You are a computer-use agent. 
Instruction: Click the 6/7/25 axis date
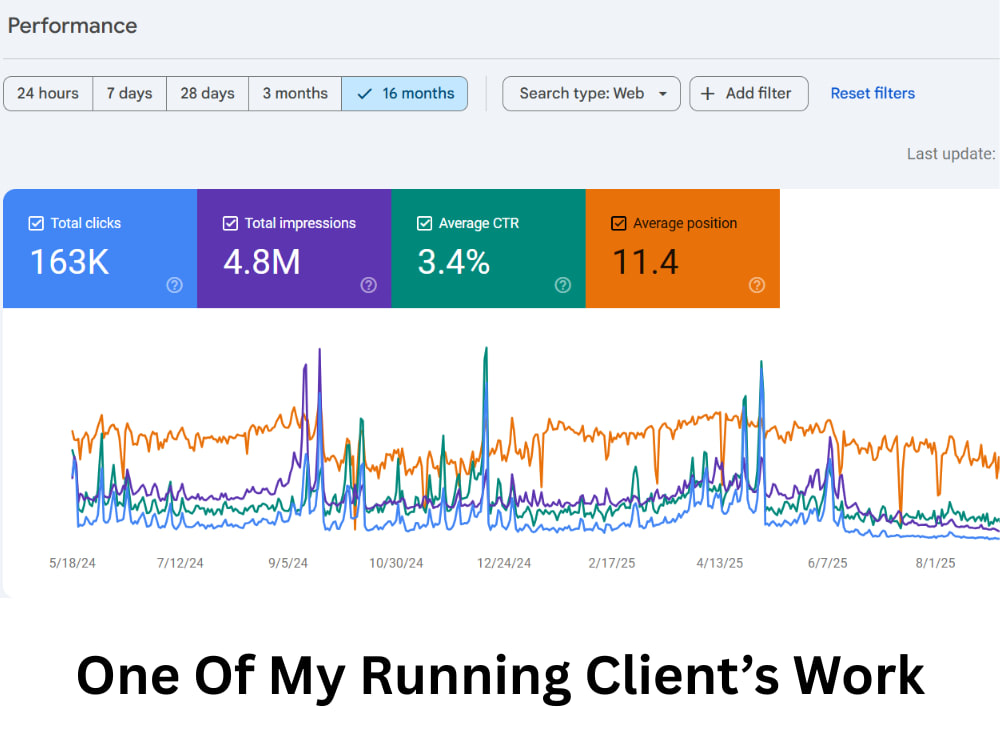click(x=827, y=563)
